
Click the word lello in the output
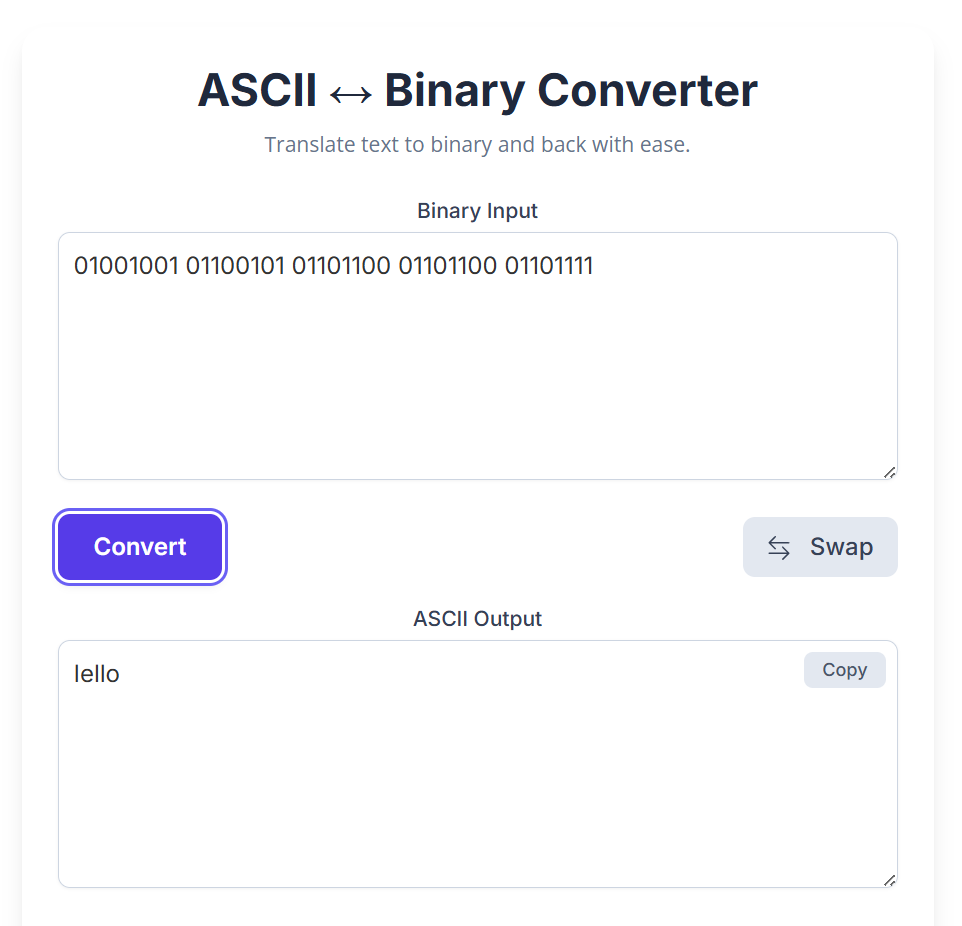[x=96, y=674]
